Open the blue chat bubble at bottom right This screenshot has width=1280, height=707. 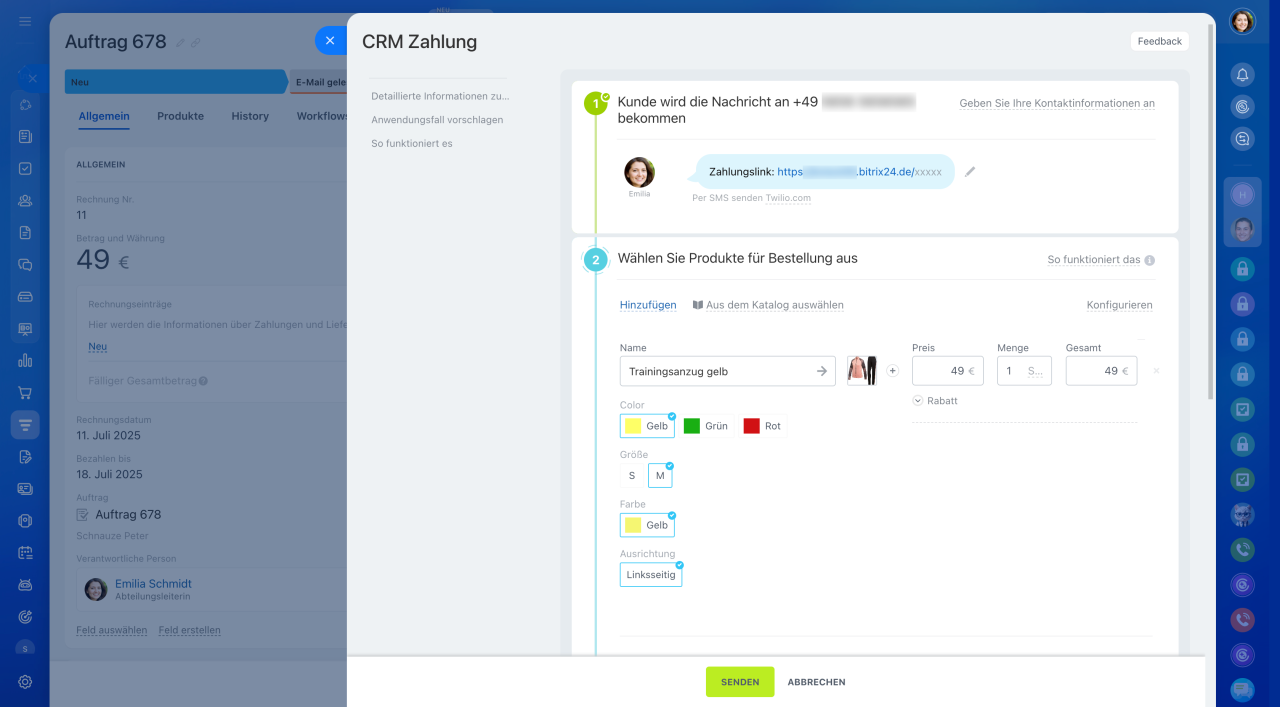point(1242,689)
